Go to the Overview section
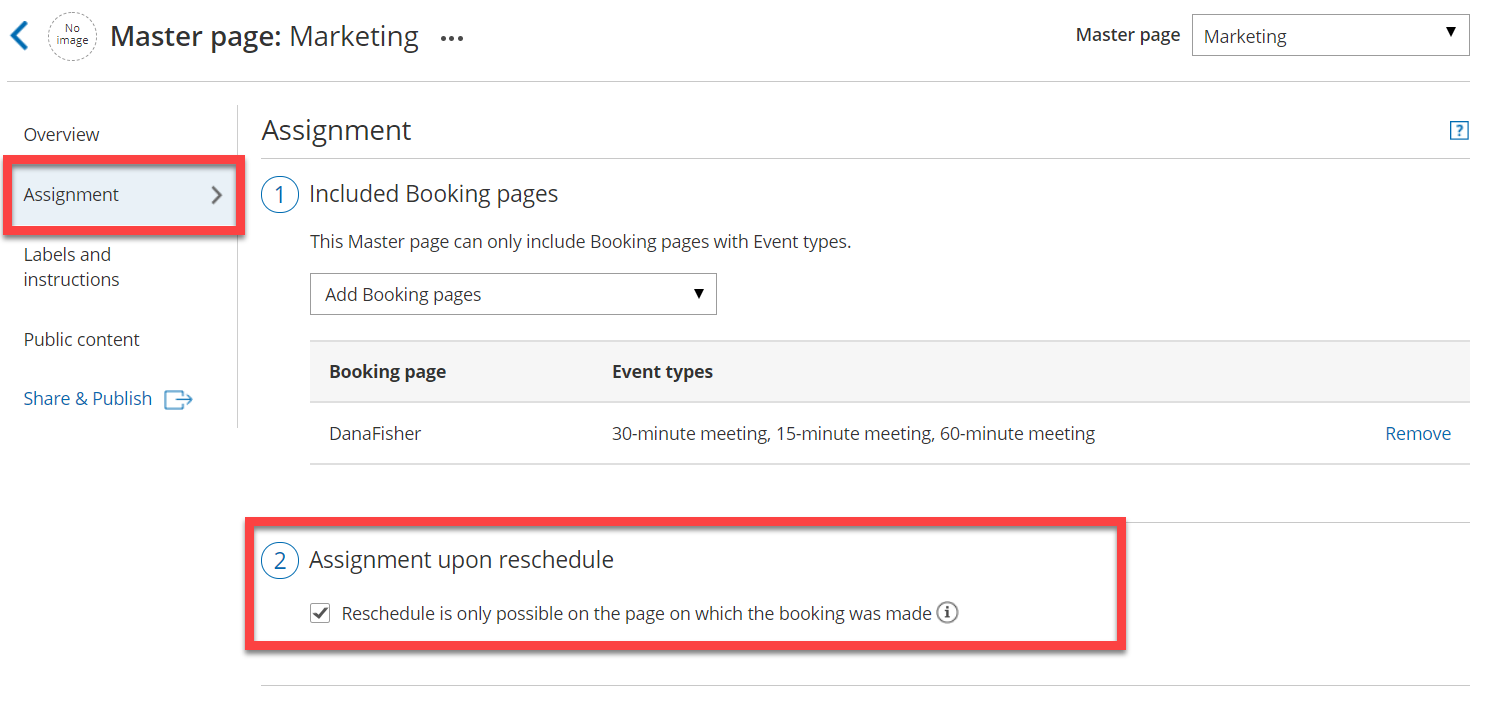Image resolution: width=1499 pixels, height=701 pixels. click(x=62, y=135)
